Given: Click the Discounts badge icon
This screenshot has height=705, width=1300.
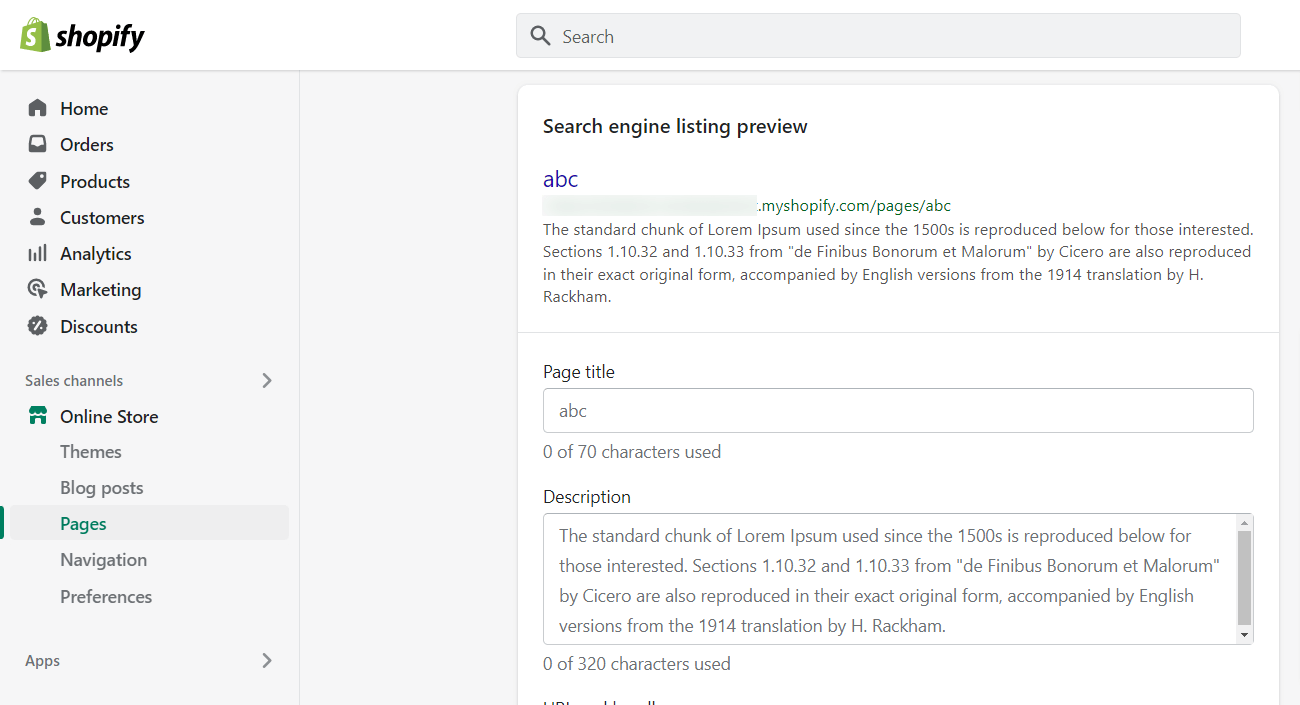Looking at the screenshot, I should (x=37, y=326).
